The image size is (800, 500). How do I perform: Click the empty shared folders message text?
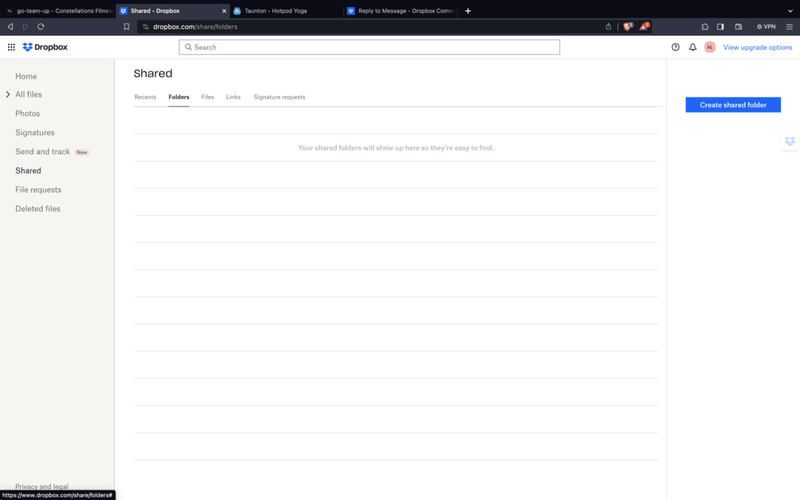click(396, 147)
